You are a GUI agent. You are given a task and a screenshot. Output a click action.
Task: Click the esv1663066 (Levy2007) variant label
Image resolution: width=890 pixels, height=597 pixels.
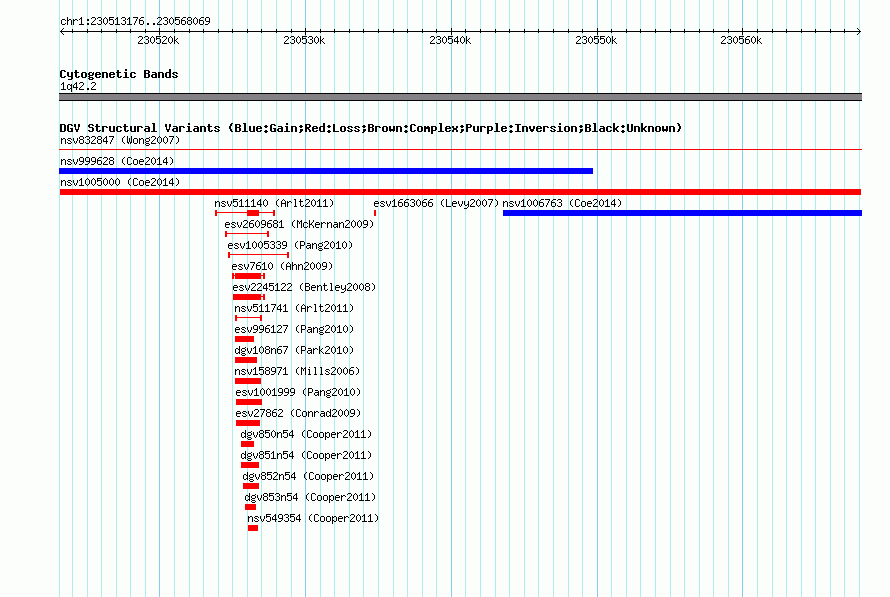tap(436, 203)
